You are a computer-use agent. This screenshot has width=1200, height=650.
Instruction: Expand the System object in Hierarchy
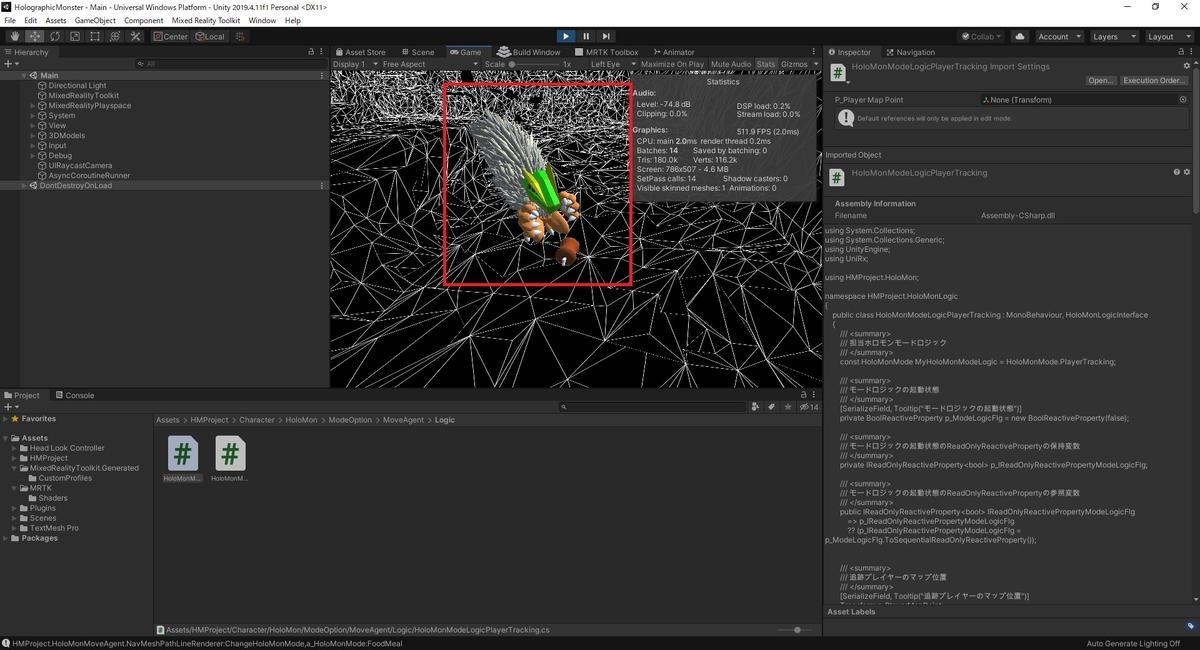point(33,116)
